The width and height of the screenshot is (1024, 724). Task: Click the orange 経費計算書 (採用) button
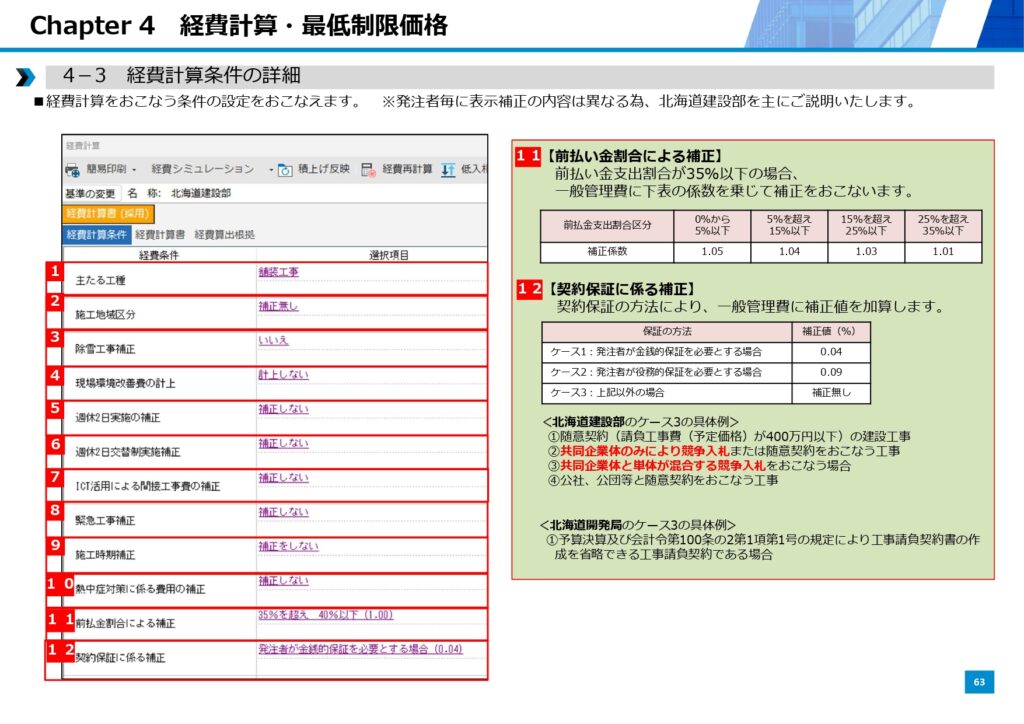(x=107, y=213)
